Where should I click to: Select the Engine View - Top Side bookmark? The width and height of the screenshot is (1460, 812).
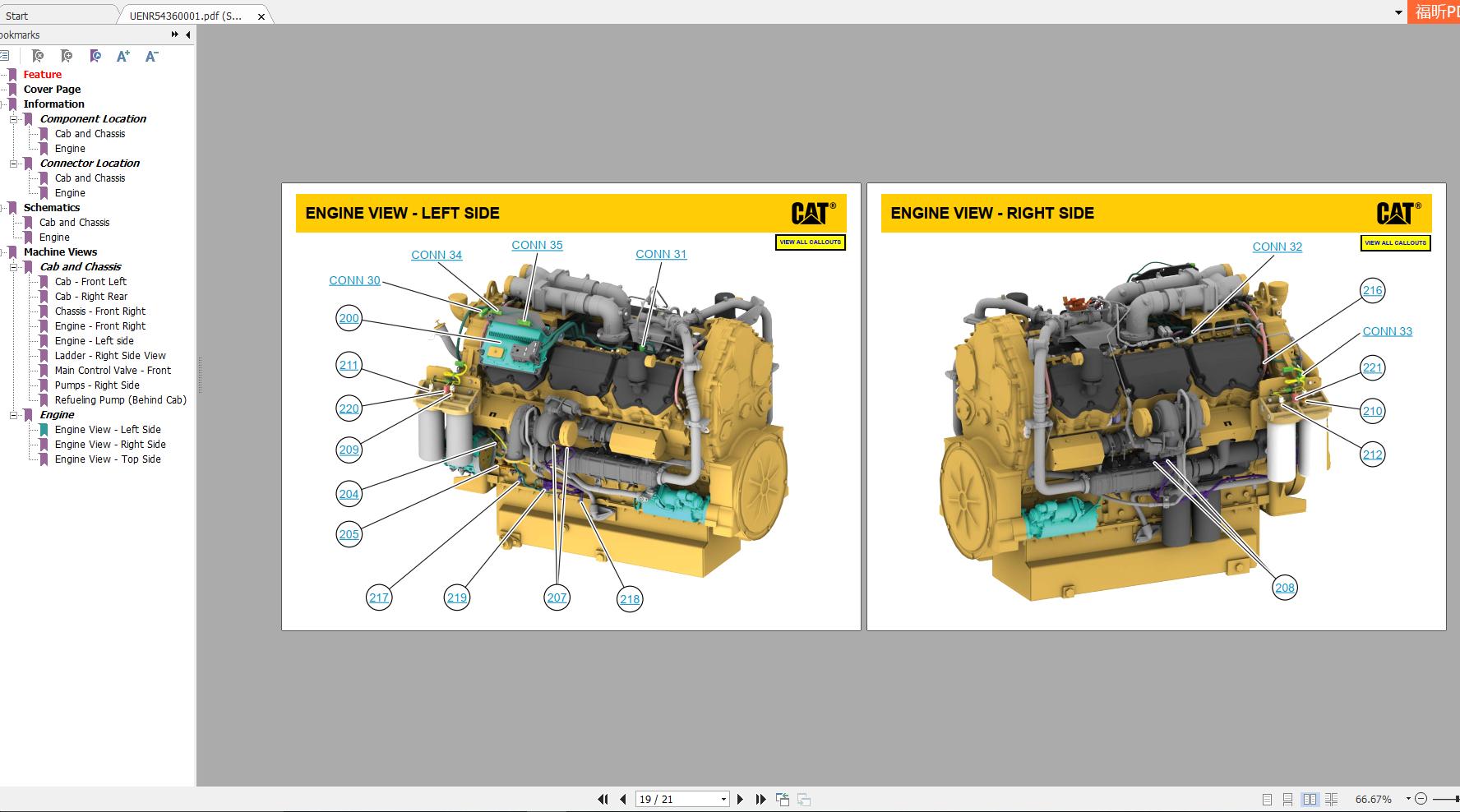(x=108, y=459)
